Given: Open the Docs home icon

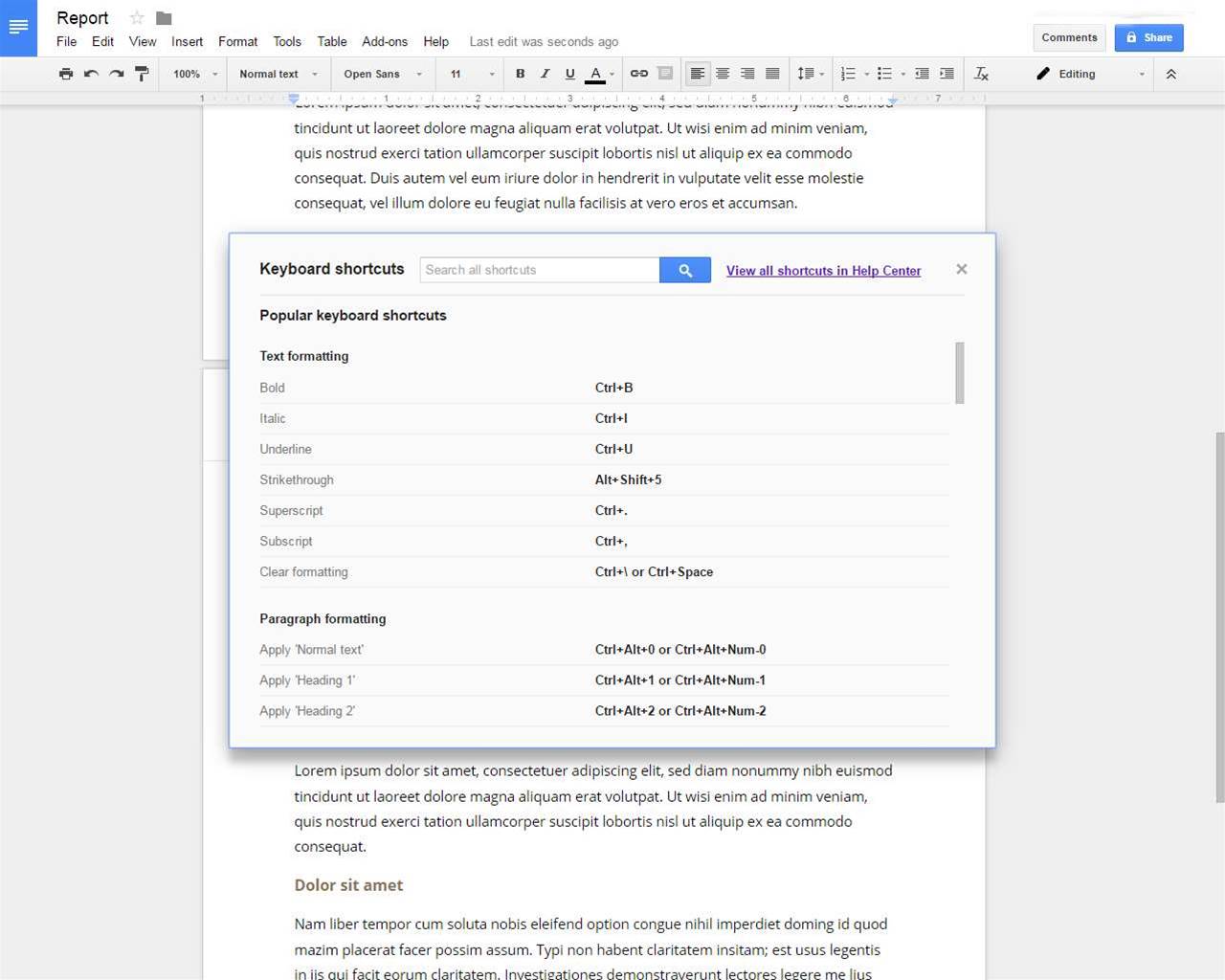Looking at the screenshot, I should pos(18,28).
